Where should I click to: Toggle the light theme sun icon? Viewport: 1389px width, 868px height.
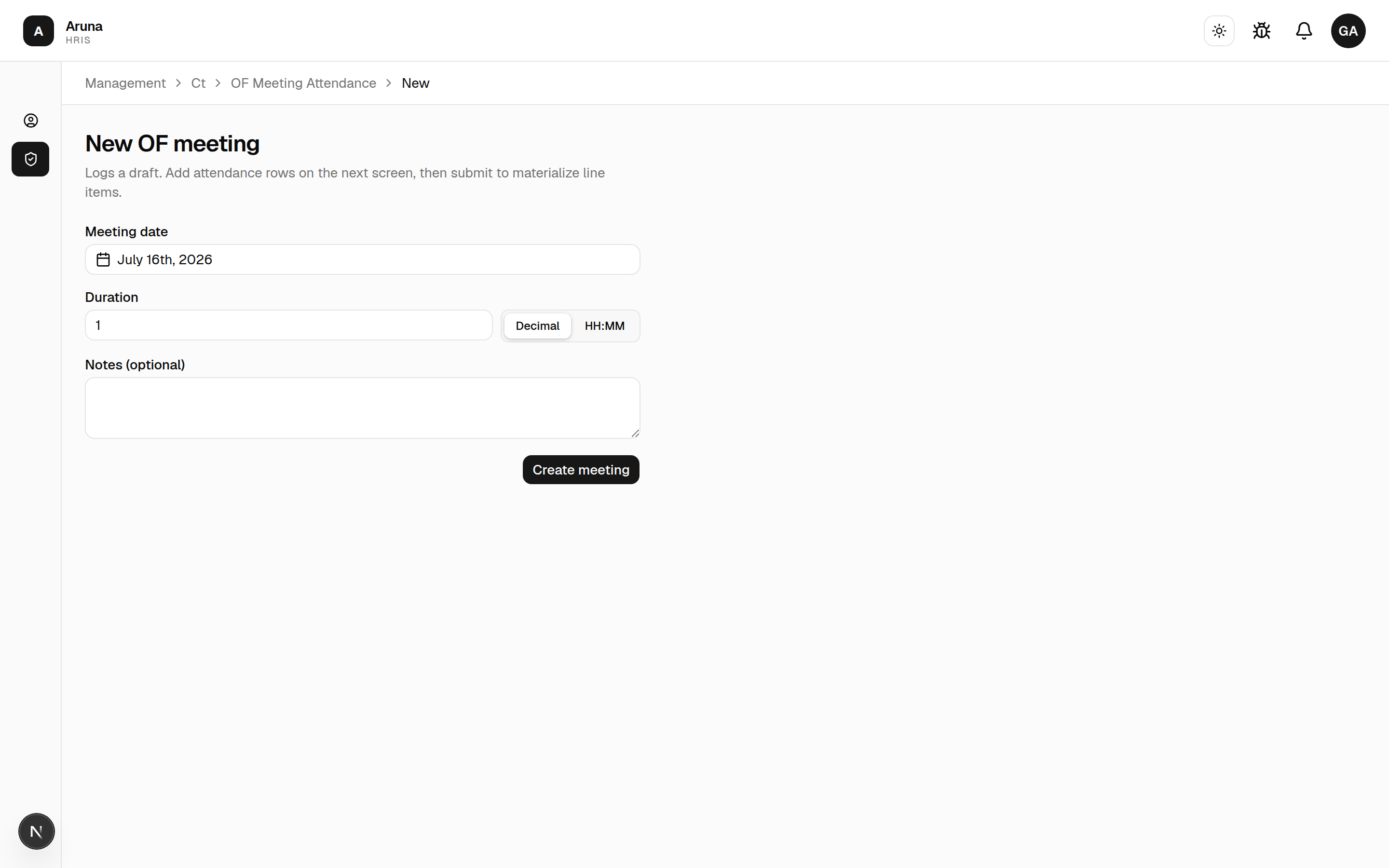pyautogui.click(x=1219, y=31)
